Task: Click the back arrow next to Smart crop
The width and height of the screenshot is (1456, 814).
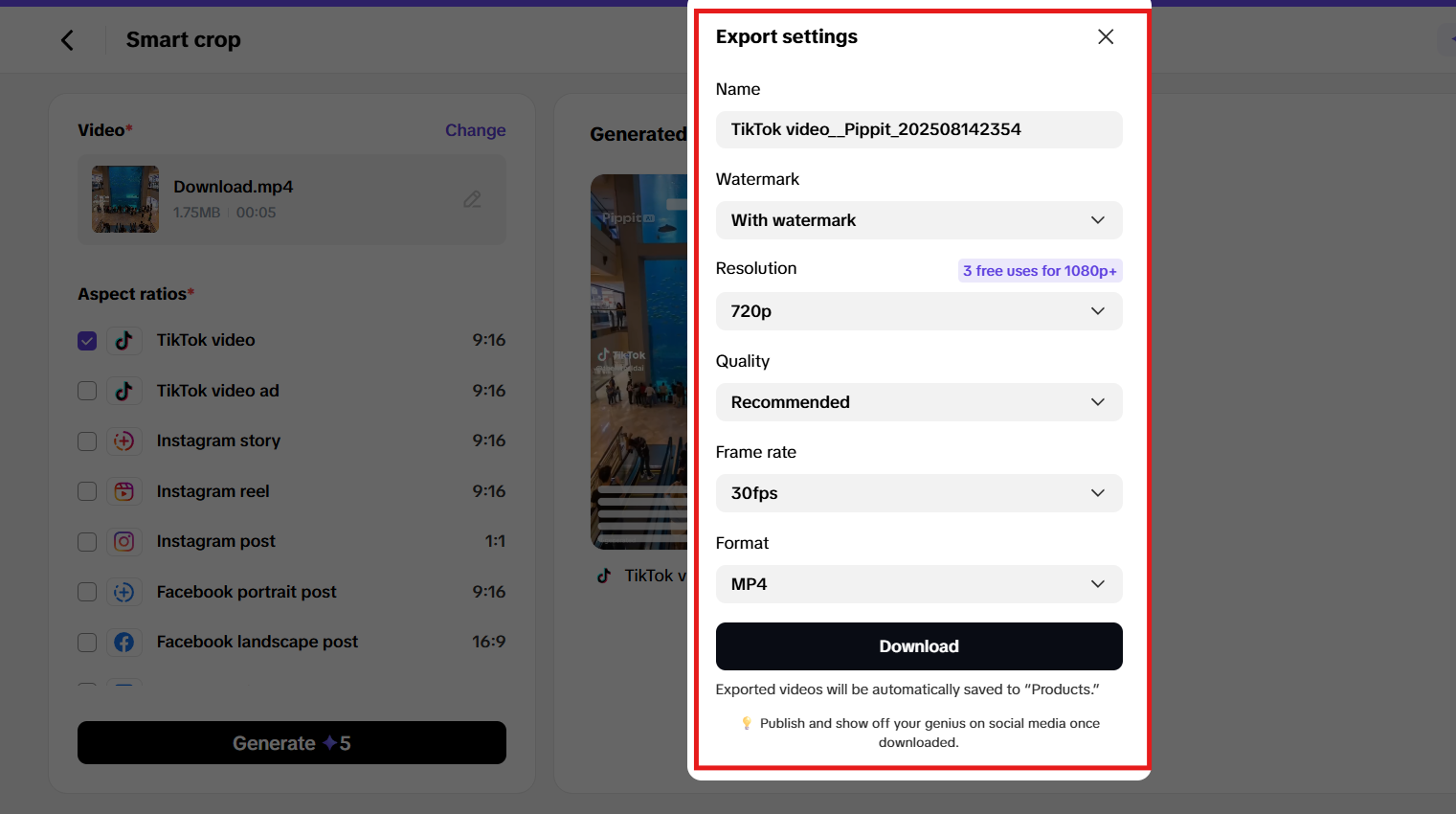Action: pyautogui.click(x=66, y=40)
